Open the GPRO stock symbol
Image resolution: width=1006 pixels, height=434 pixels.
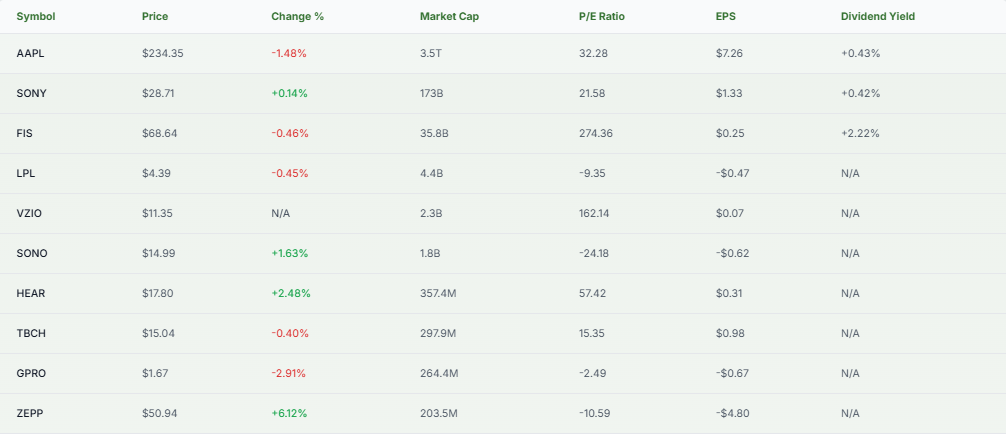click(32, 373)
